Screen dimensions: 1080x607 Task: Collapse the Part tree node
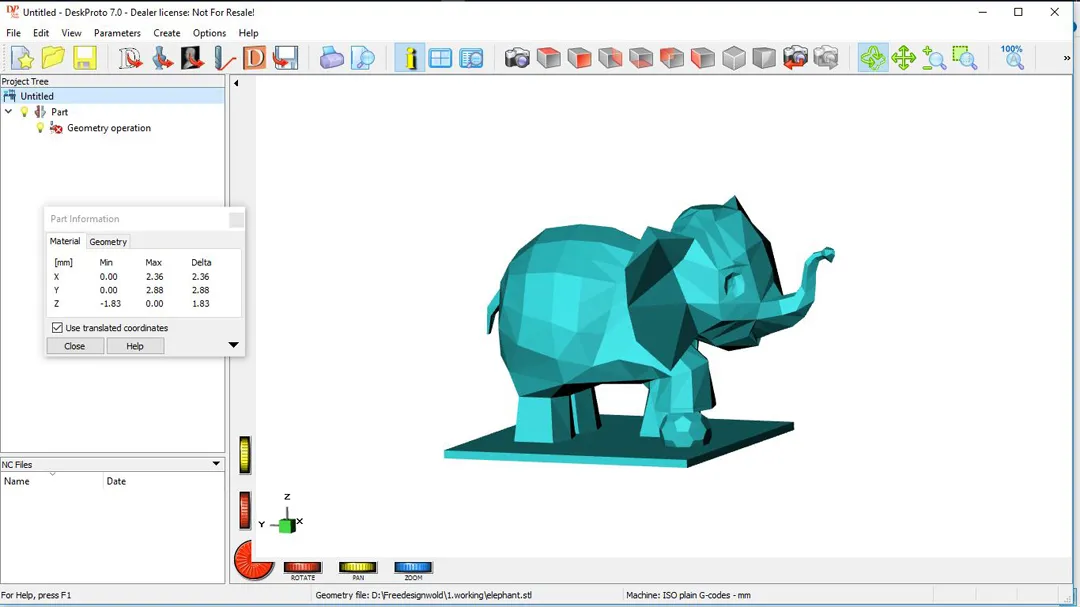click(9, 112)
